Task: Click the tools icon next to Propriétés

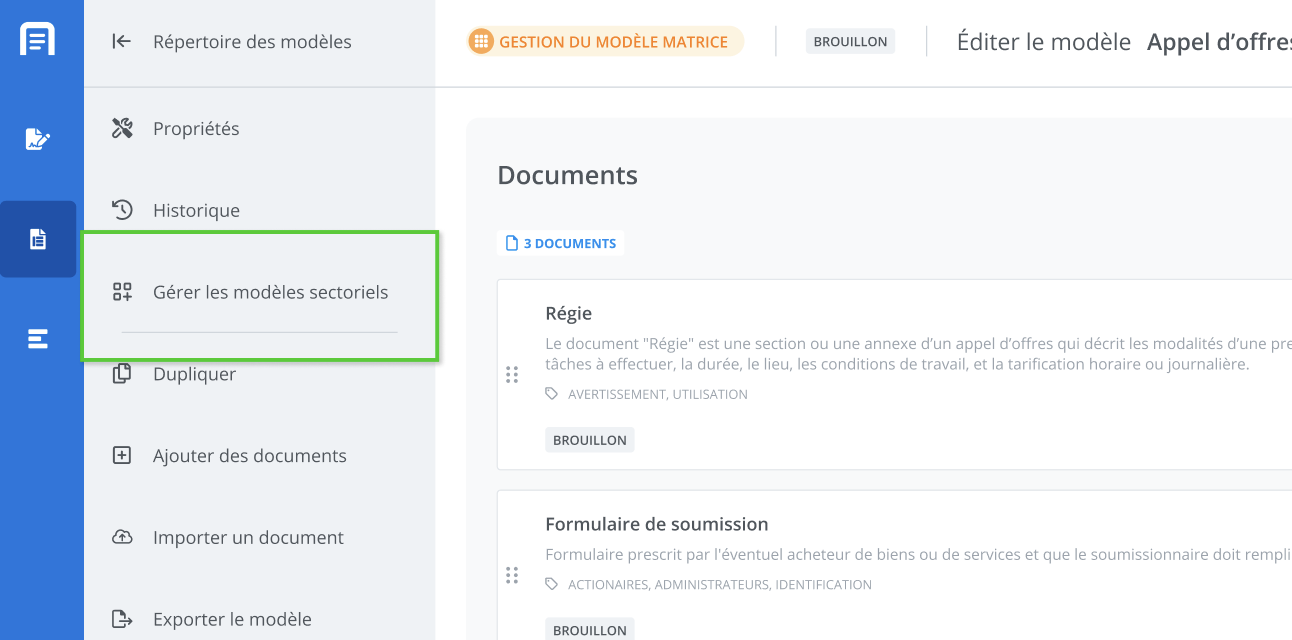Action: pyautogui.click(x=122, y=129)
